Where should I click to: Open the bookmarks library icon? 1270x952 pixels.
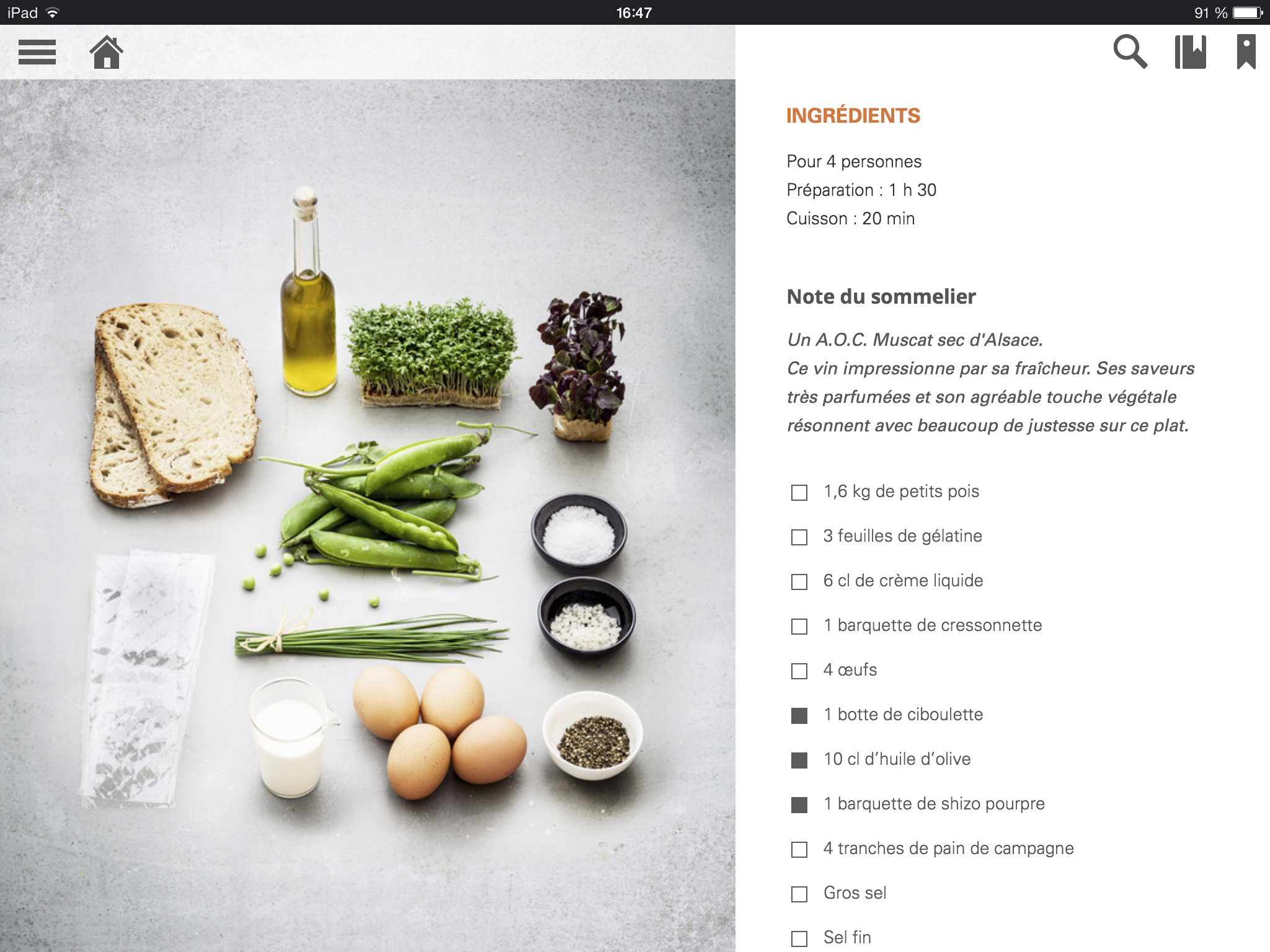(1191, 51)
